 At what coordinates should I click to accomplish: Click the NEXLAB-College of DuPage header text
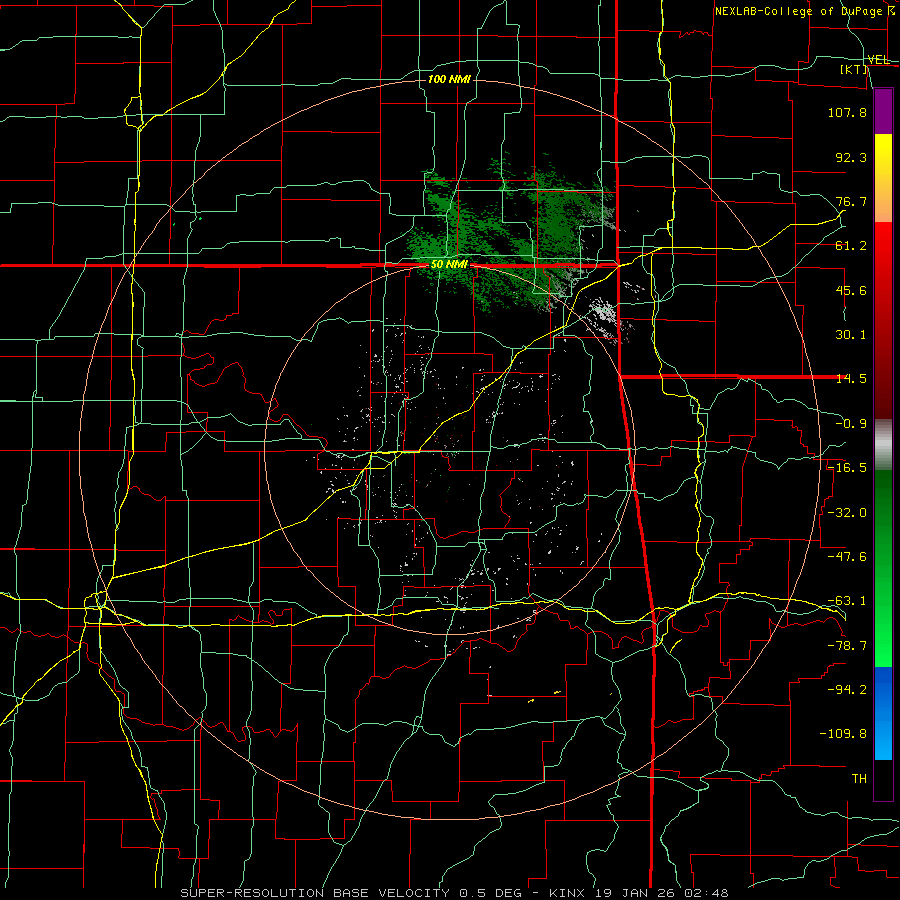coord(804,11)
